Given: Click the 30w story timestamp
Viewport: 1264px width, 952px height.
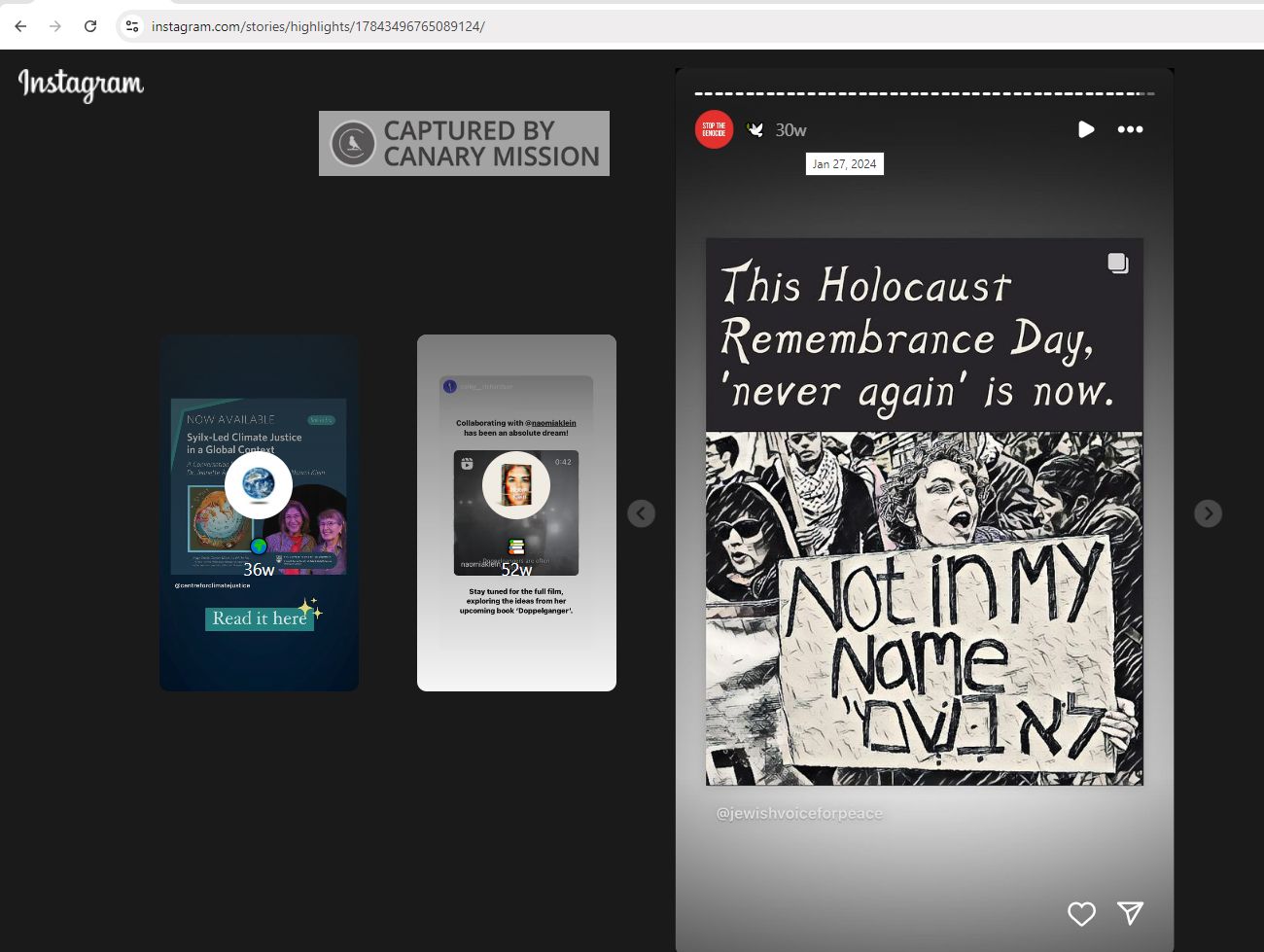Looking at the screenshot, I should tap(790, 129).
